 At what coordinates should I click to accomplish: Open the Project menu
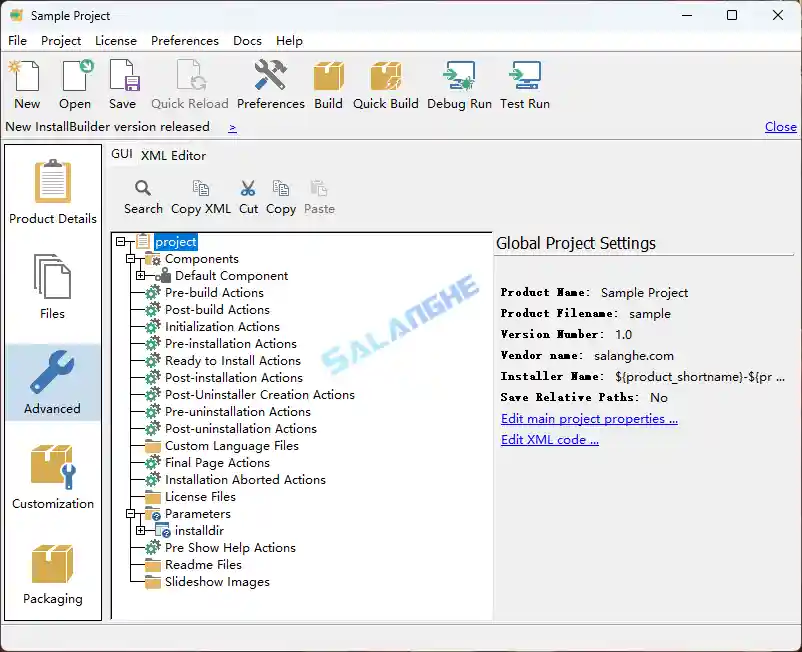pyautogui.click(x=61, y=40)
